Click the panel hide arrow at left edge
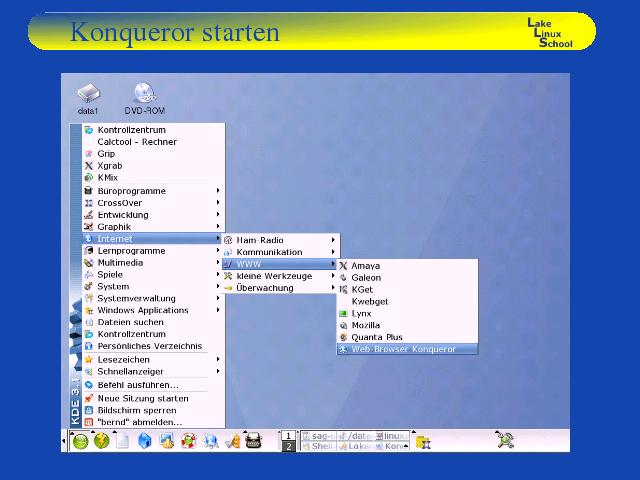Viewport: 640px width, 480px height. 63,441
